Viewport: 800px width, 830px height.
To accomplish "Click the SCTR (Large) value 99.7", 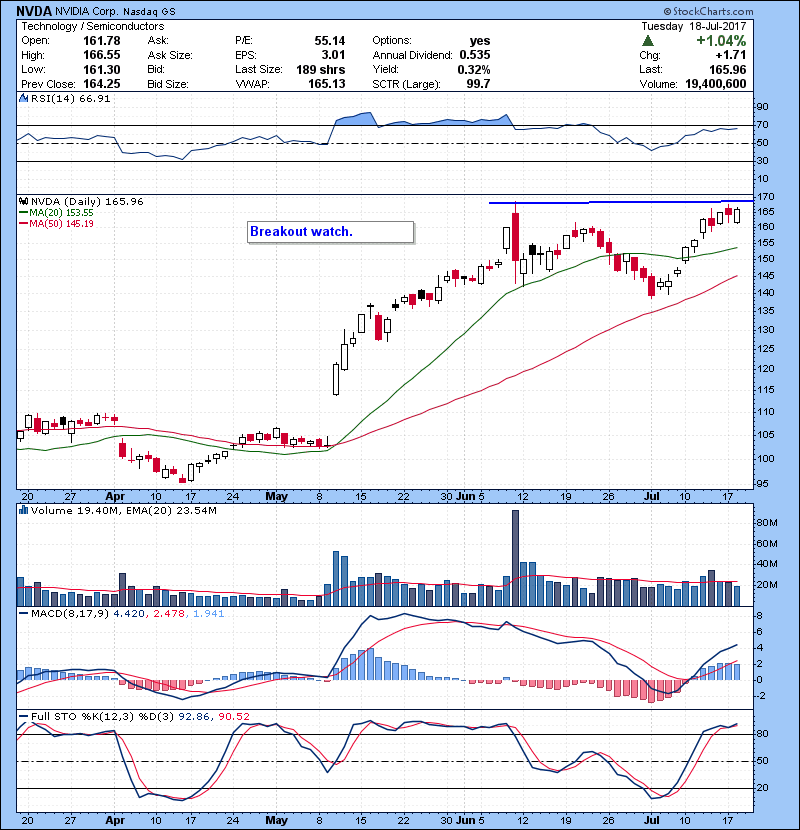I will (x=479, y=84).
